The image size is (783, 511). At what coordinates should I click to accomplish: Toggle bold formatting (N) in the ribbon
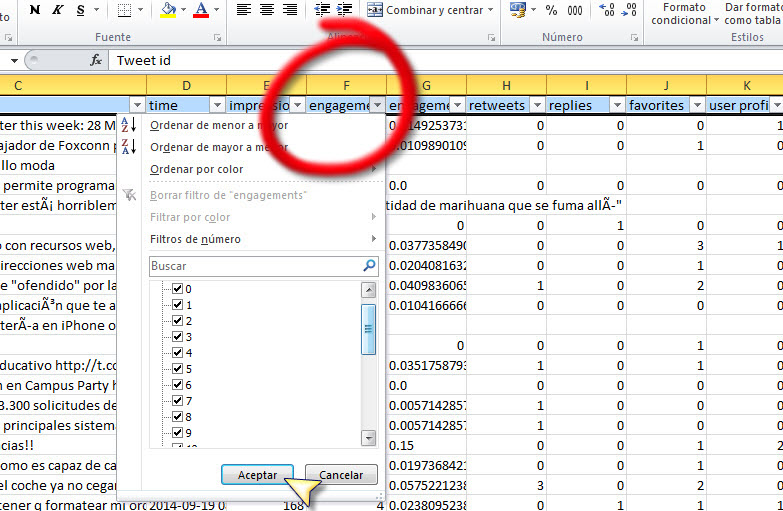pyautogui.click(x=35, y=10)
